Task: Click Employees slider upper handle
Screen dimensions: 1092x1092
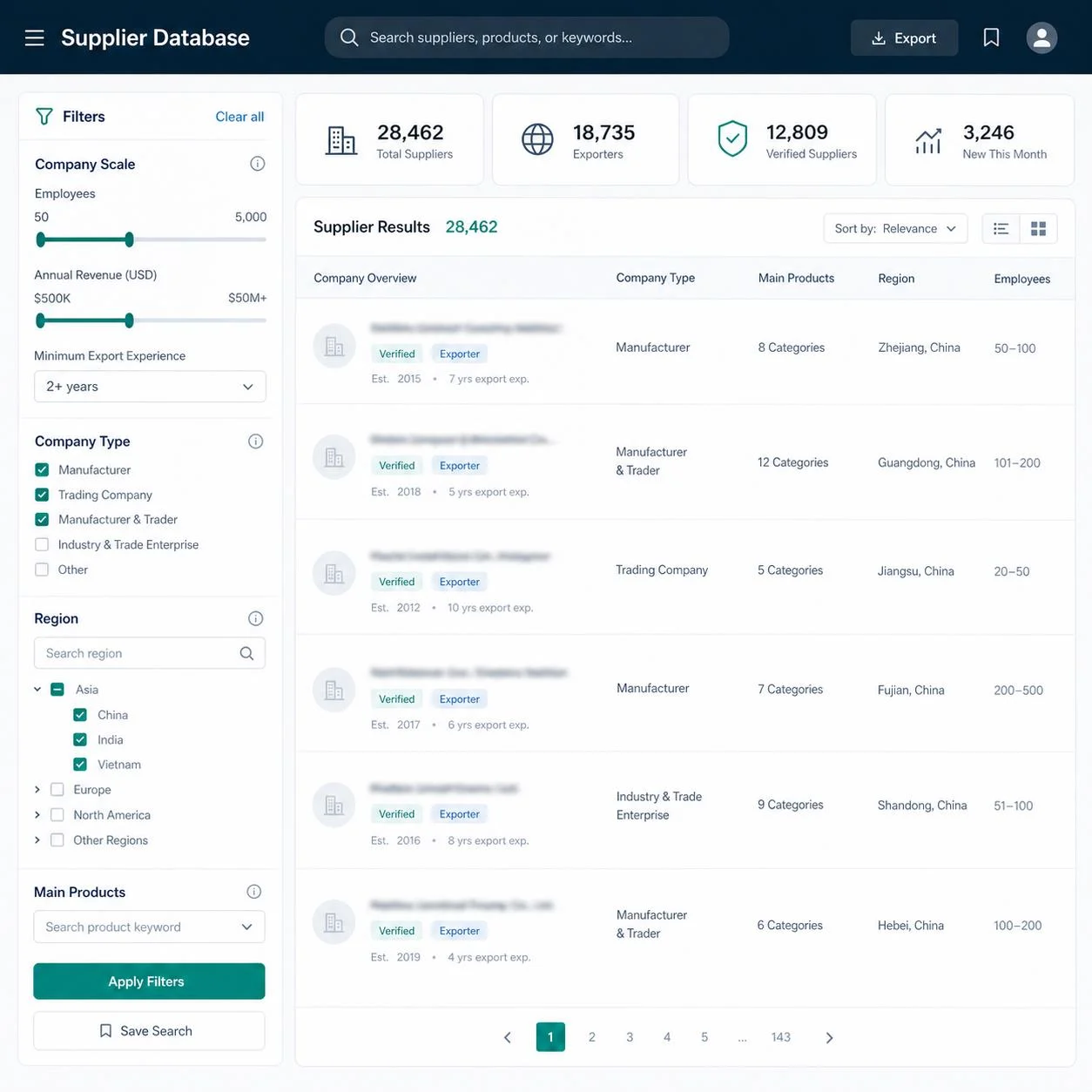Action: [129, 239]
